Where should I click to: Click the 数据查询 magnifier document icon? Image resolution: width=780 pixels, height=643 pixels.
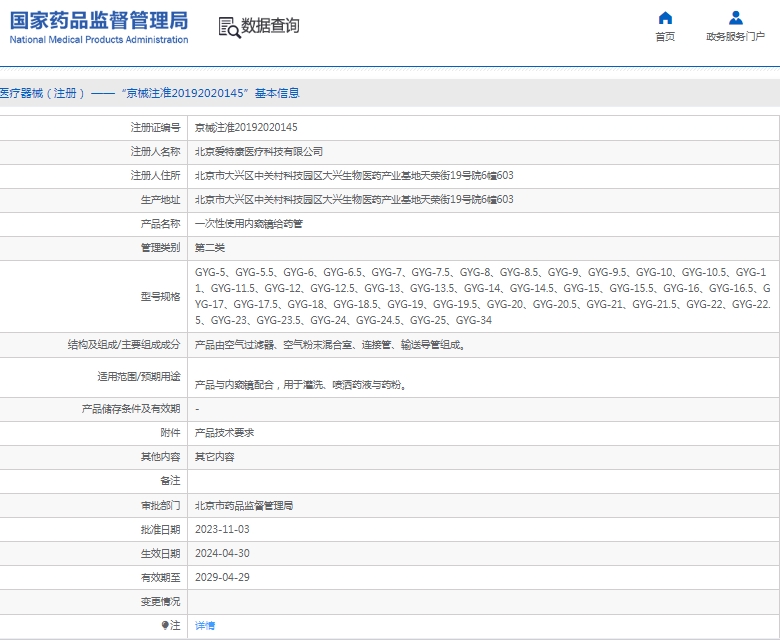(x=229, y=27)
